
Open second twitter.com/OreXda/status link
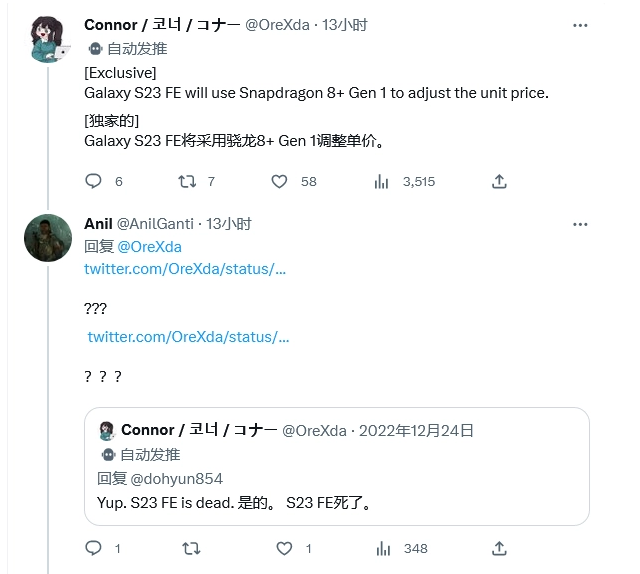(x=189, y=337)
